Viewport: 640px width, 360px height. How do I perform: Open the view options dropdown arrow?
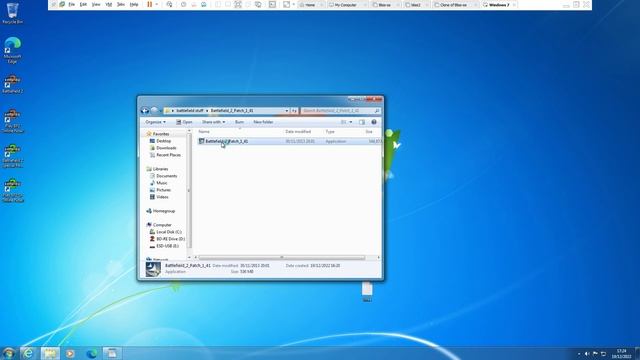[351, 122]
